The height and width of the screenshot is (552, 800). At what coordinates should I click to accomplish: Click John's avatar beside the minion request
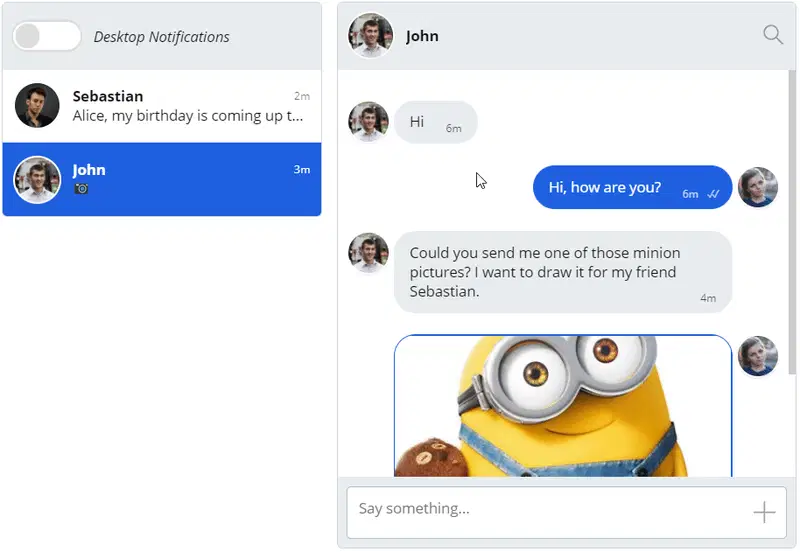[368, 253]
